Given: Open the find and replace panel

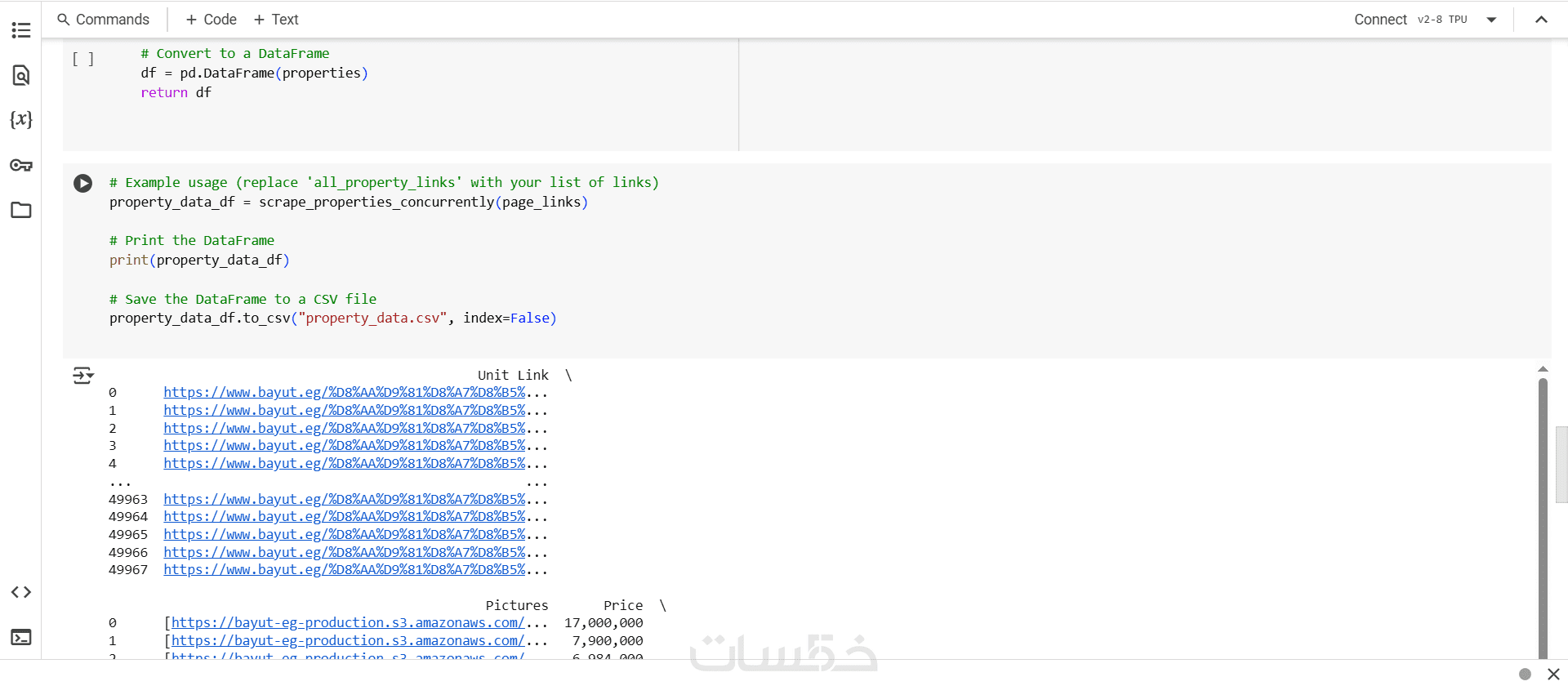Looking at the screenshot, I should click(21, 75).
